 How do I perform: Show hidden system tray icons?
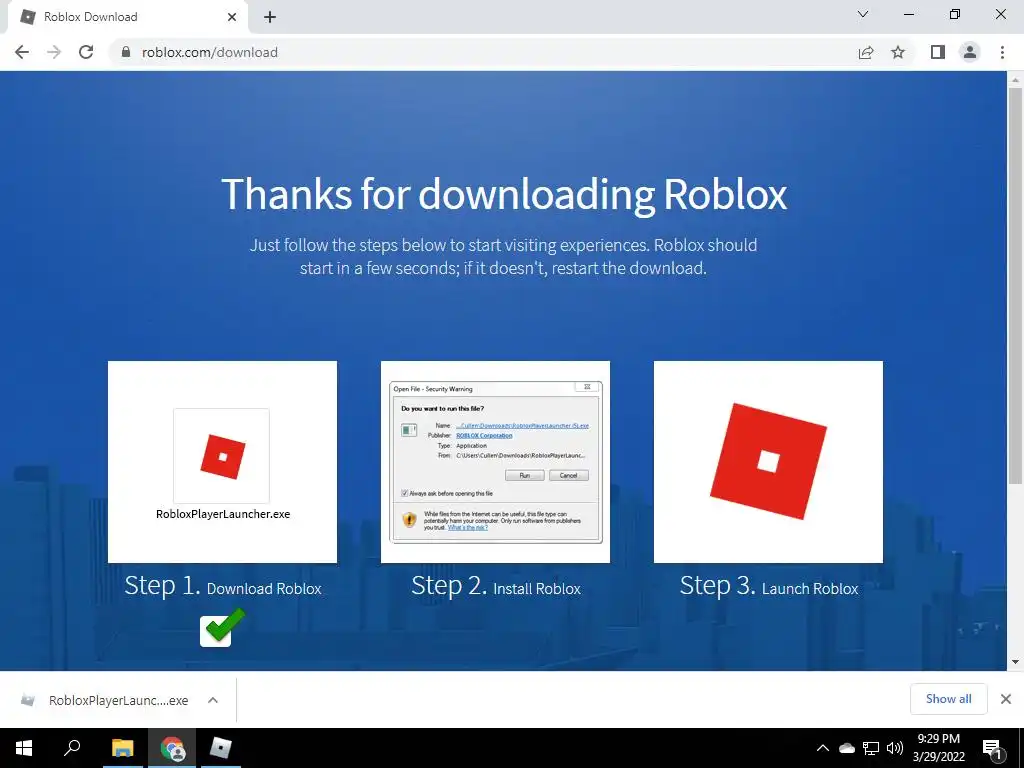pyautogui.click(x=823, y=748)
